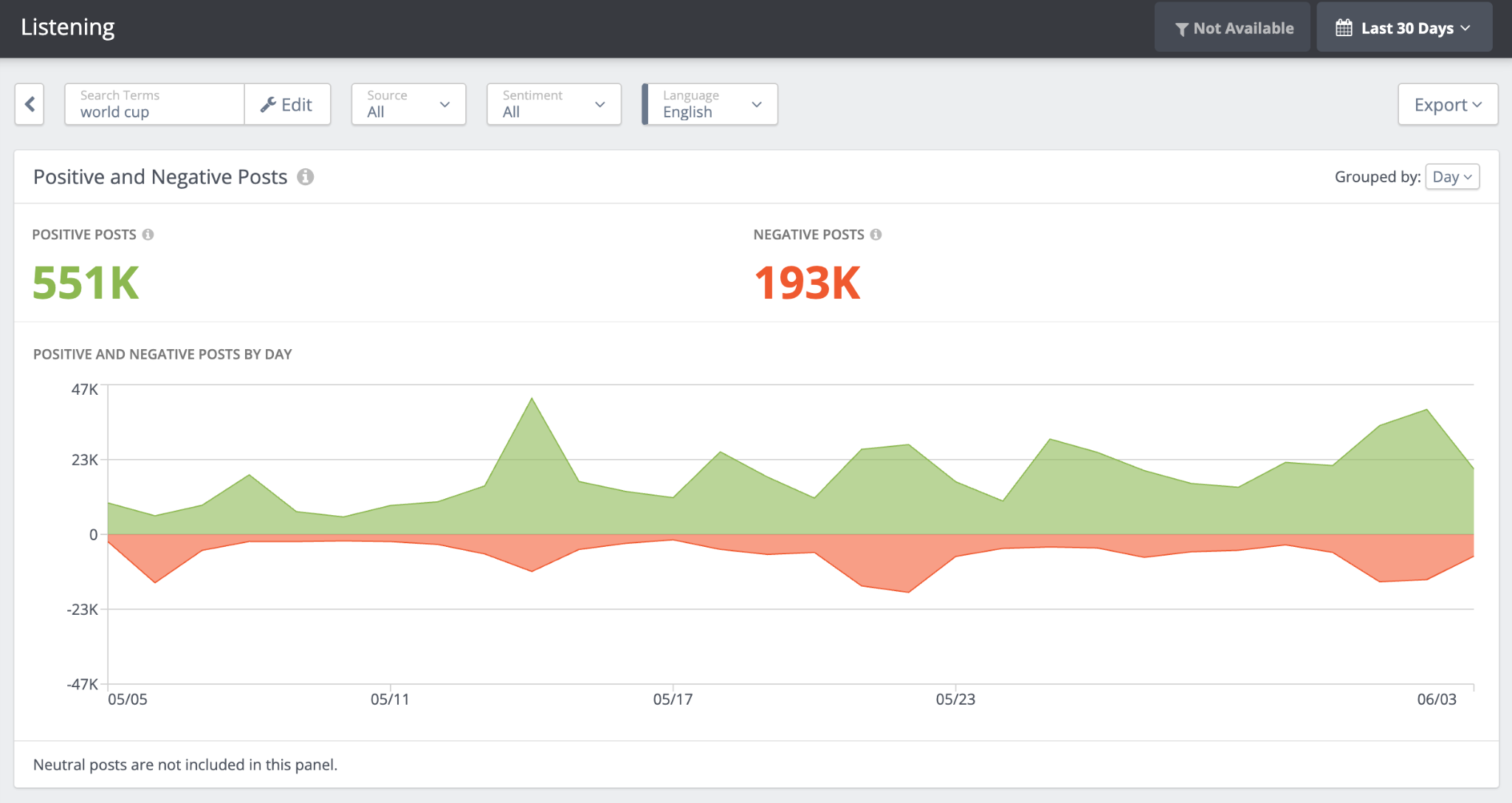Image resolution: width=1512 pixels, height=803 pixels.
Task: Click the POSITIVE AND NEGATIVE POSTS BY DAY heading
Action: point(162,354)
